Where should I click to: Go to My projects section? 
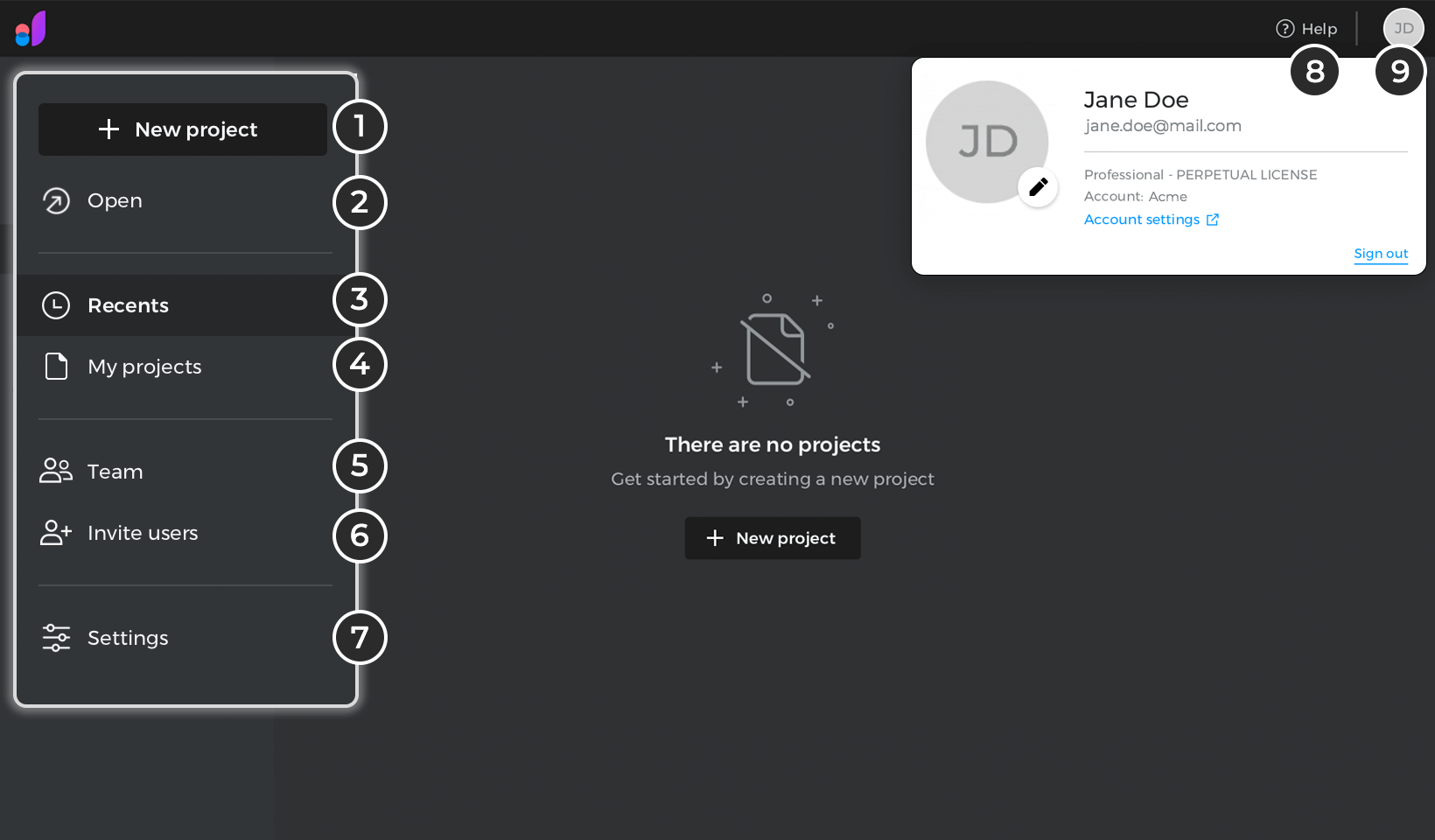[175, 367]
